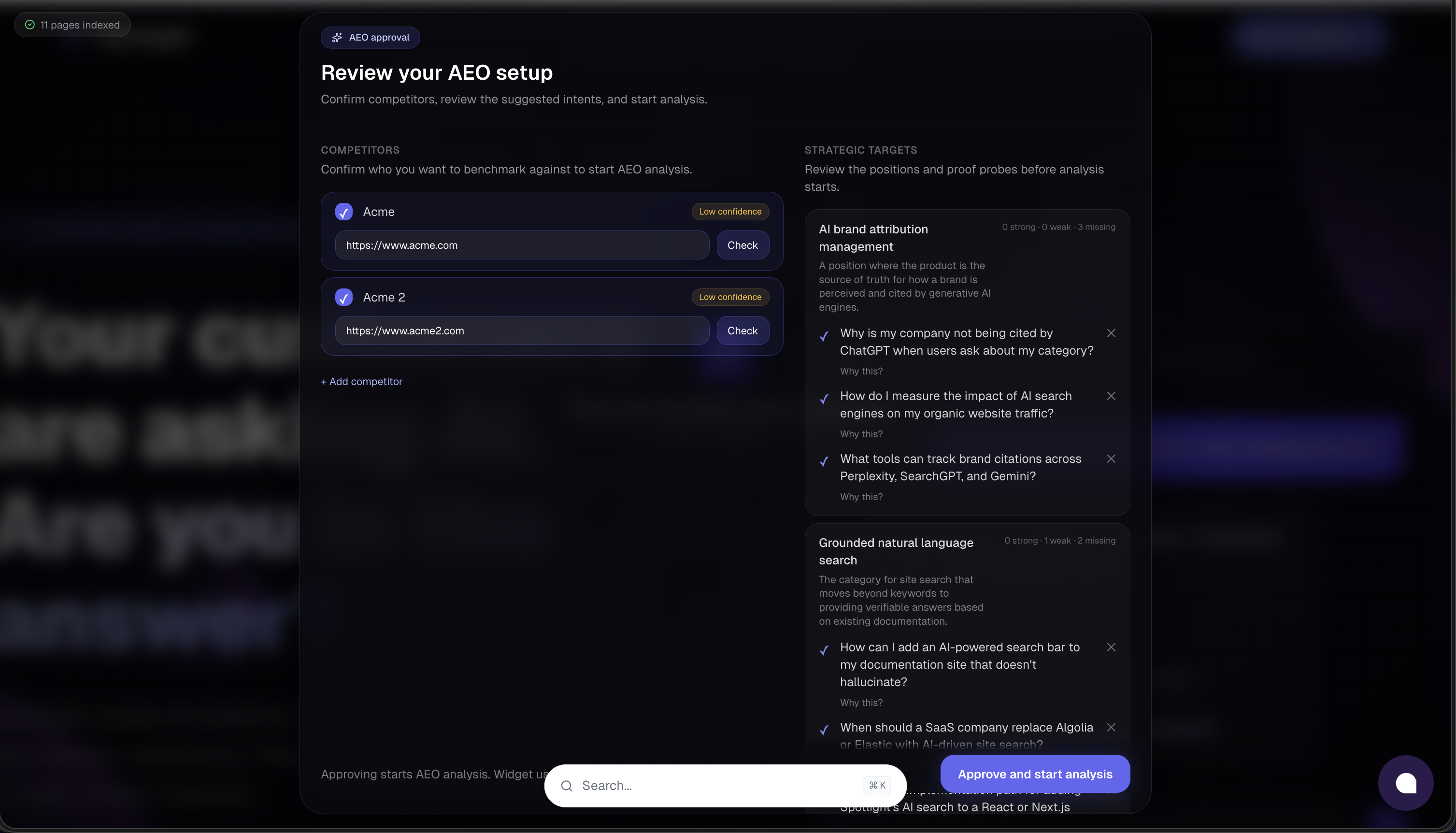The image size is (1456, 833).
Task: Click the '+ Add competitor' link
Action: coord(361,382)
